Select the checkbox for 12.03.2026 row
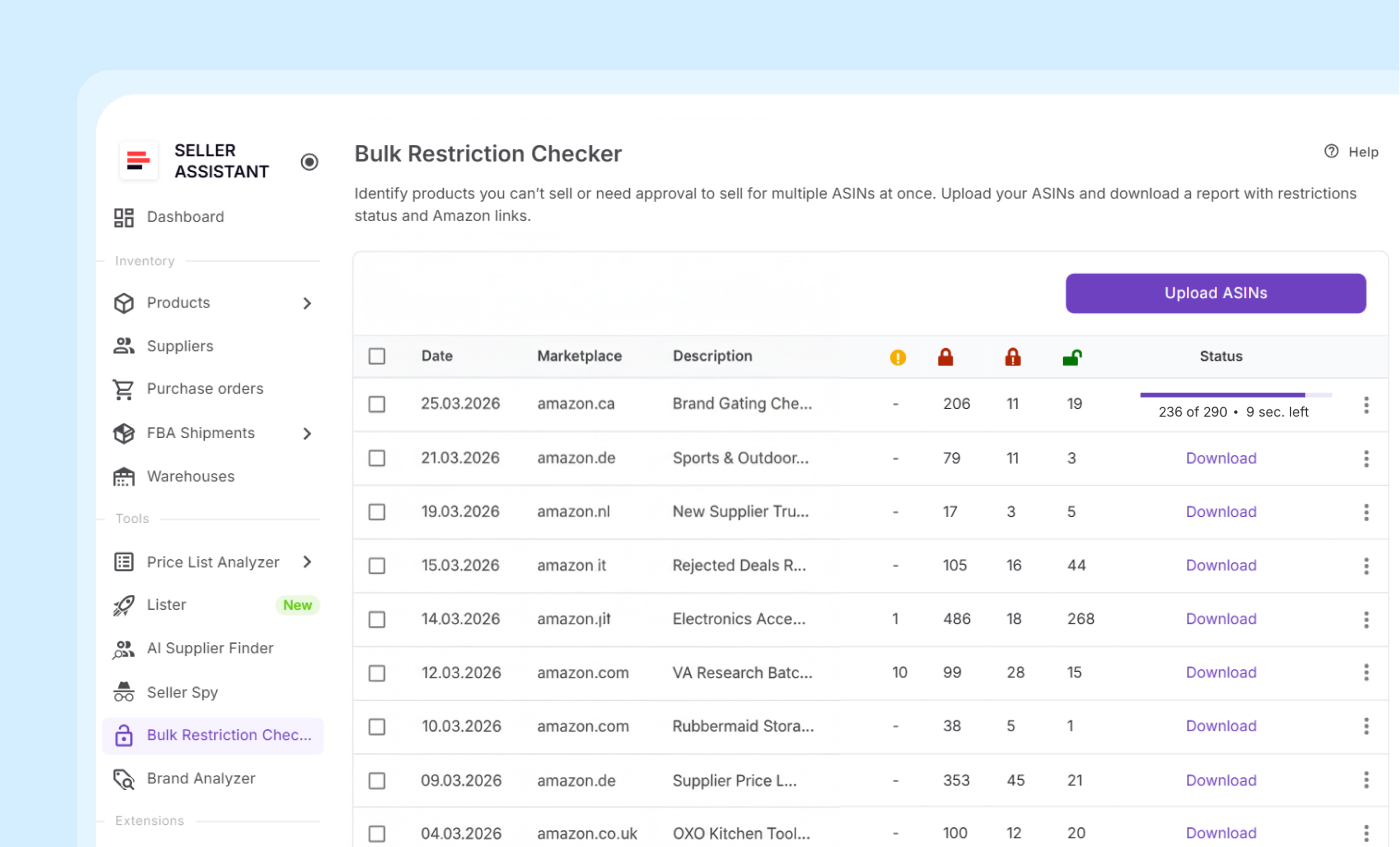The width and height of the screenshot is (1400, 847). (377, 673)
